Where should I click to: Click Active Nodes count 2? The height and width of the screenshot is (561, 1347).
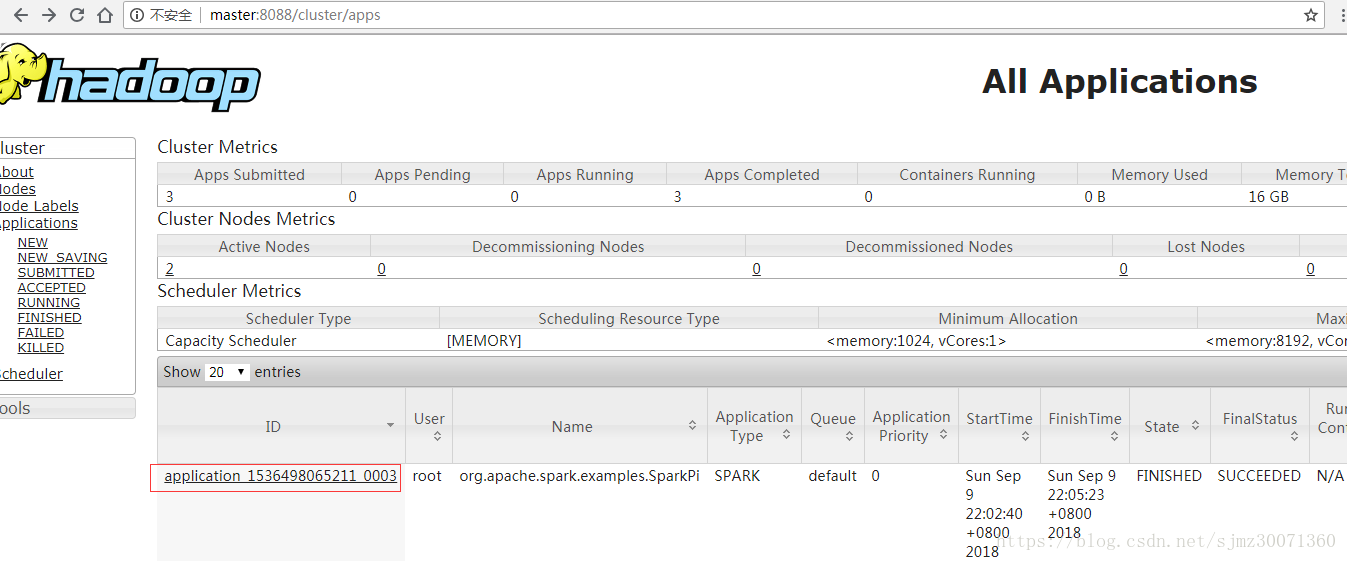[x=169, y=269]
